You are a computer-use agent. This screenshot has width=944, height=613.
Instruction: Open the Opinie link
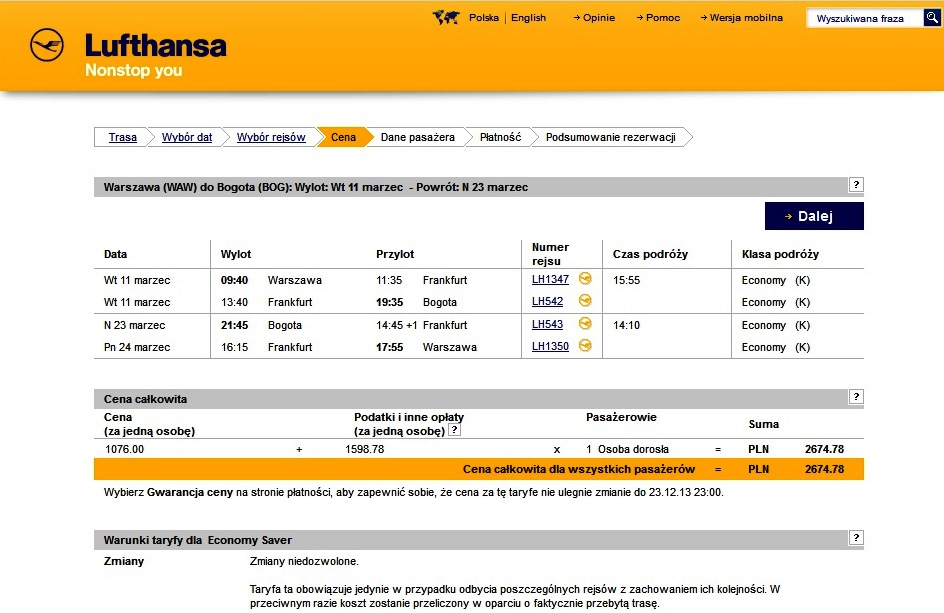coord(594,17)
